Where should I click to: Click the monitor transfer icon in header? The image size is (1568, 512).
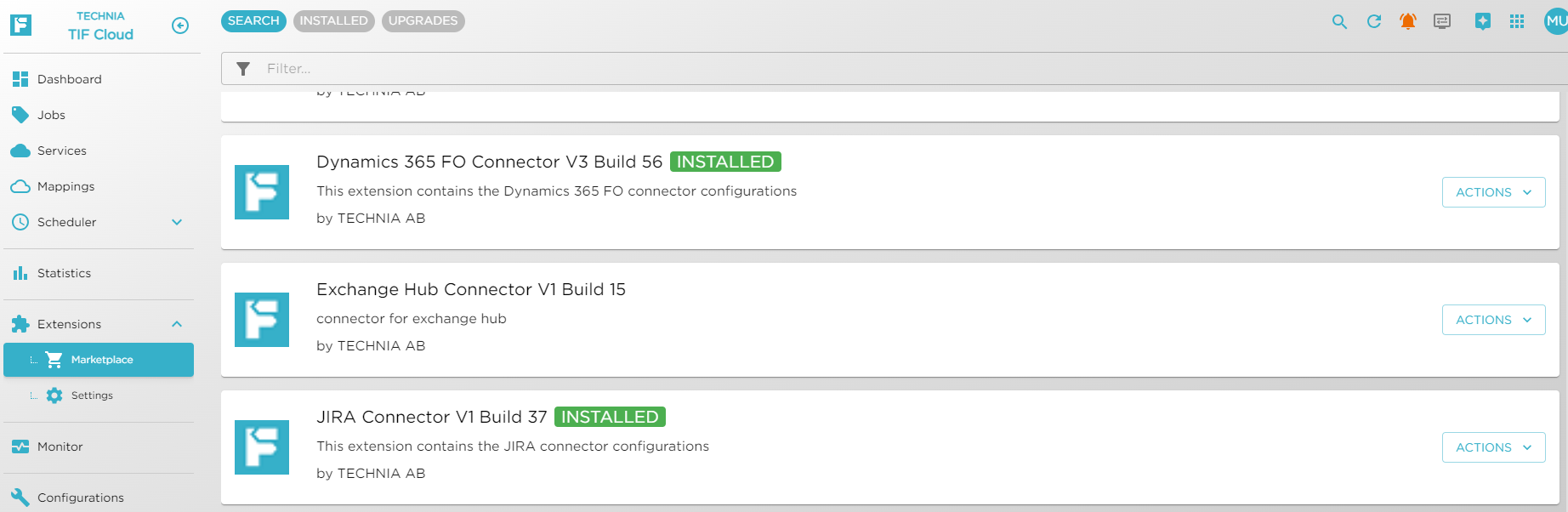pos(1442,22)
